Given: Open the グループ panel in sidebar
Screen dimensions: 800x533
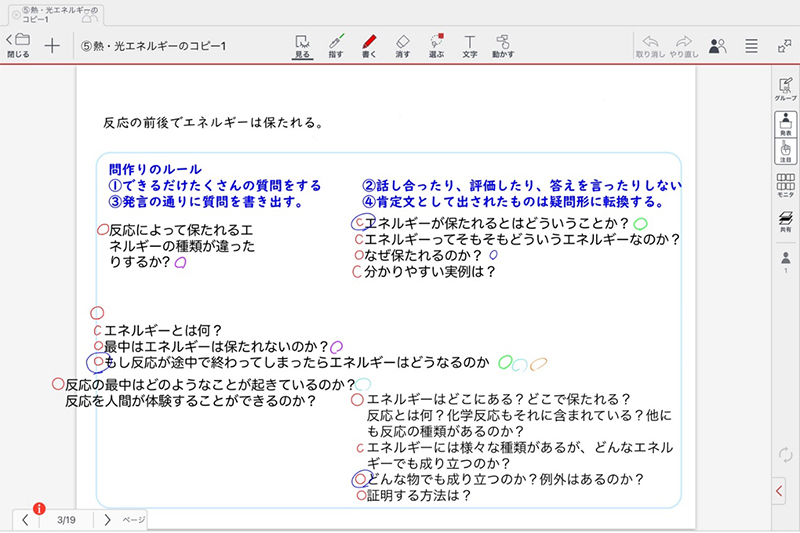Looking at the screenshot, I should point(785,90).
